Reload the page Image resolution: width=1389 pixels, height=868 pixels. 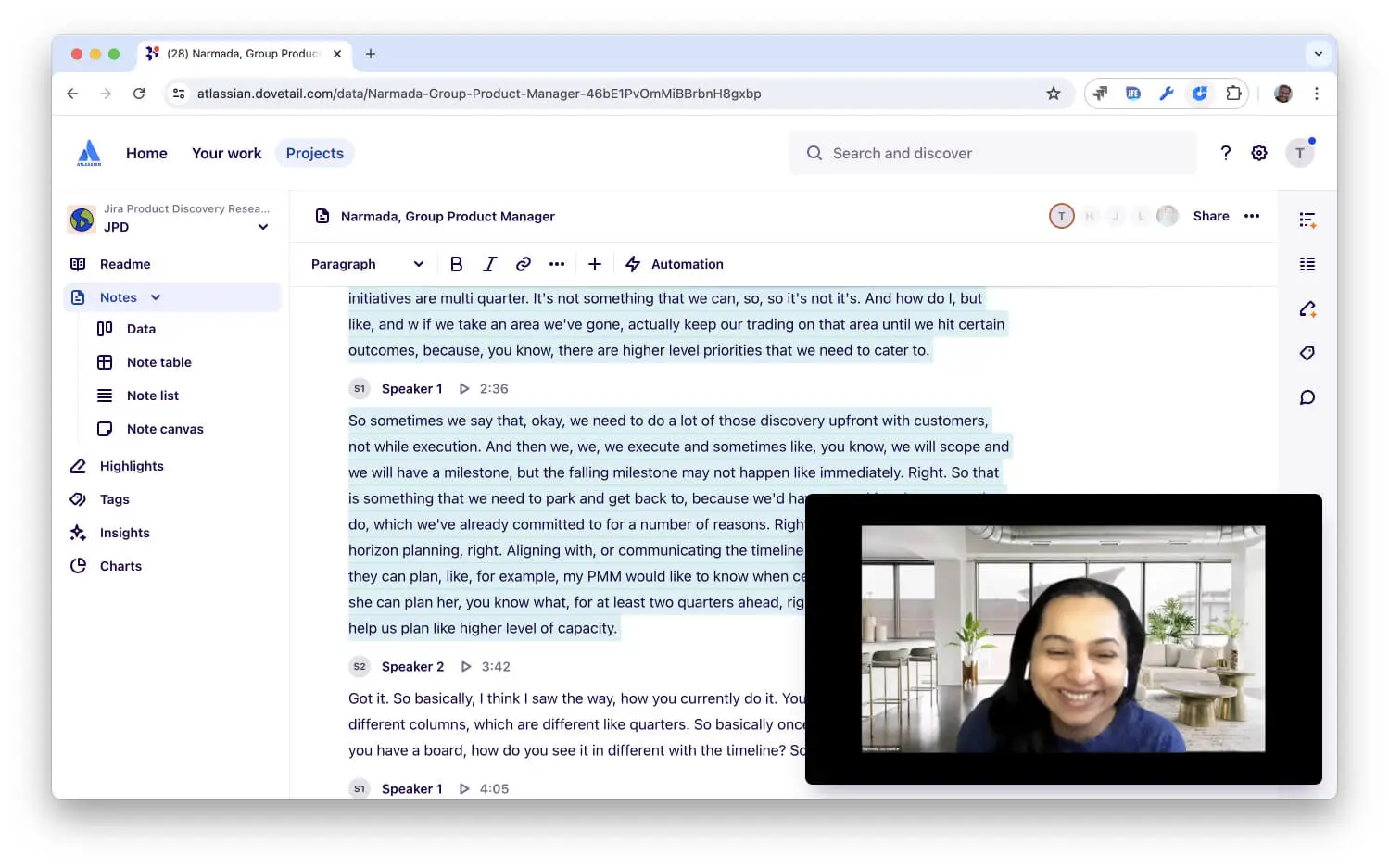pyautogui.click(x=139, y=94)
